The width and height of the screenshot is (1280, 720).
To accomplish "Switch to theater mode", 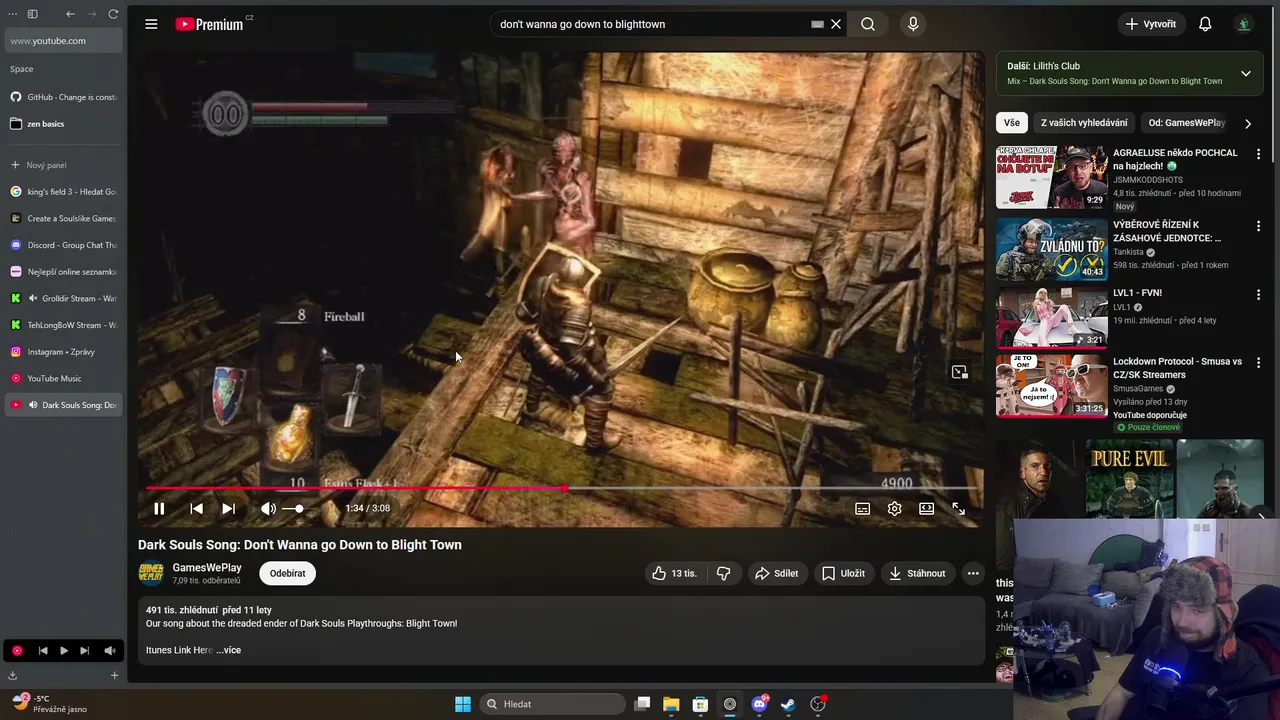I will 927,508.
